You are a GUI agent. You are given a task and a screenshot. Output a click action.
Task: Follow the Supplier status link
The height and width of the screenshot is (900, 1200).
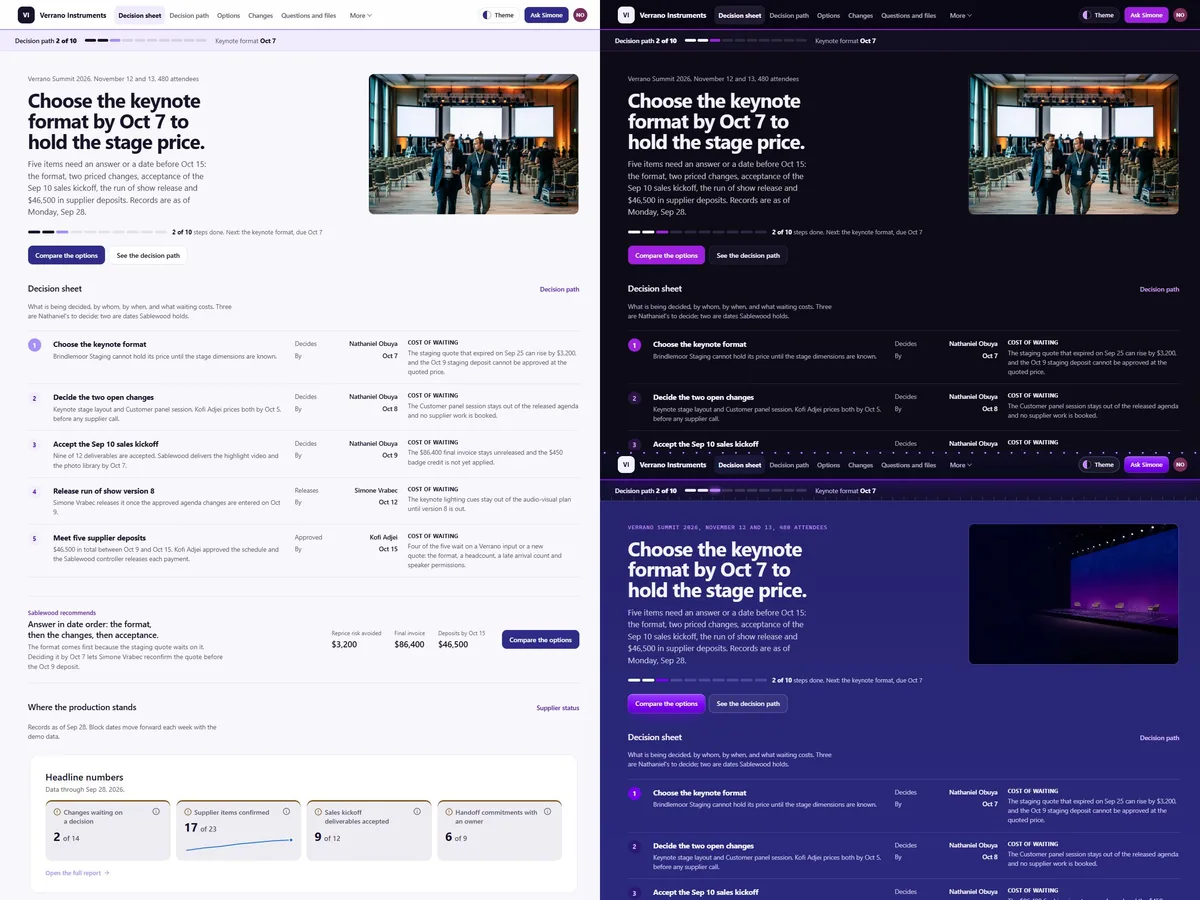pyautogui.click(x=558, y=708)
